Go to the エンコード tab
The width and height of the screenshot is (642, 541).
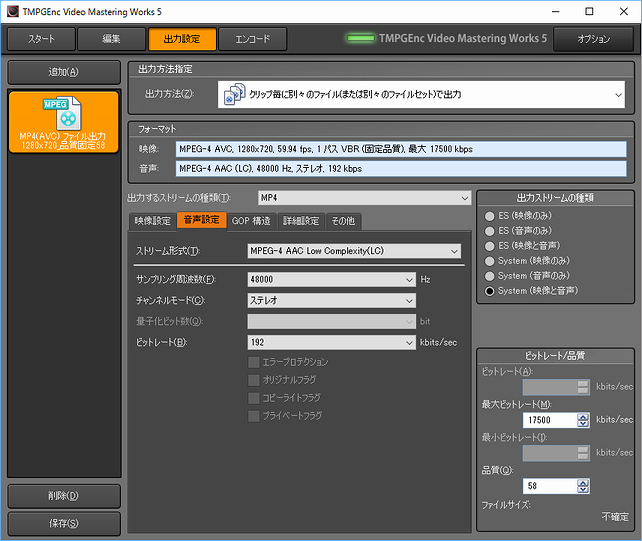[x=253, y=39]
